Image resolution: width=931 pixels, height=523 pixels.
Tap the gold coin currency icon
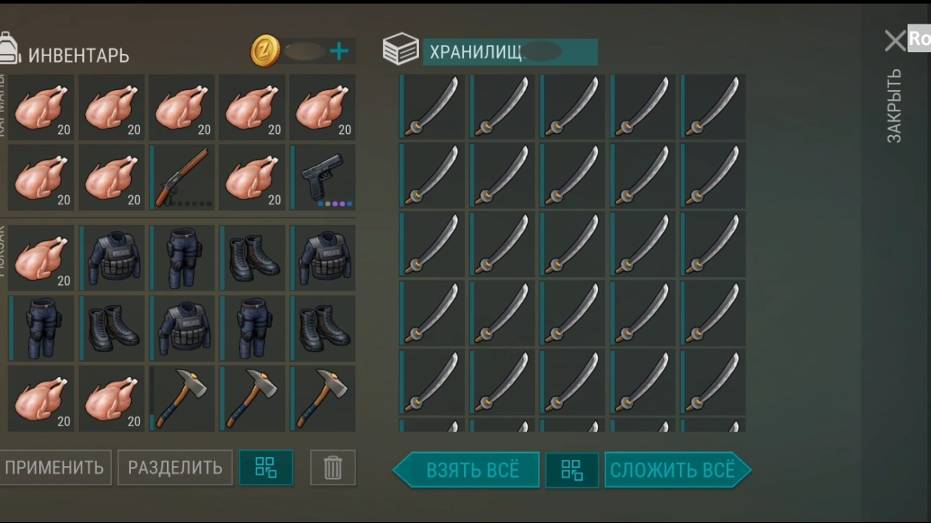click(265, 51)
